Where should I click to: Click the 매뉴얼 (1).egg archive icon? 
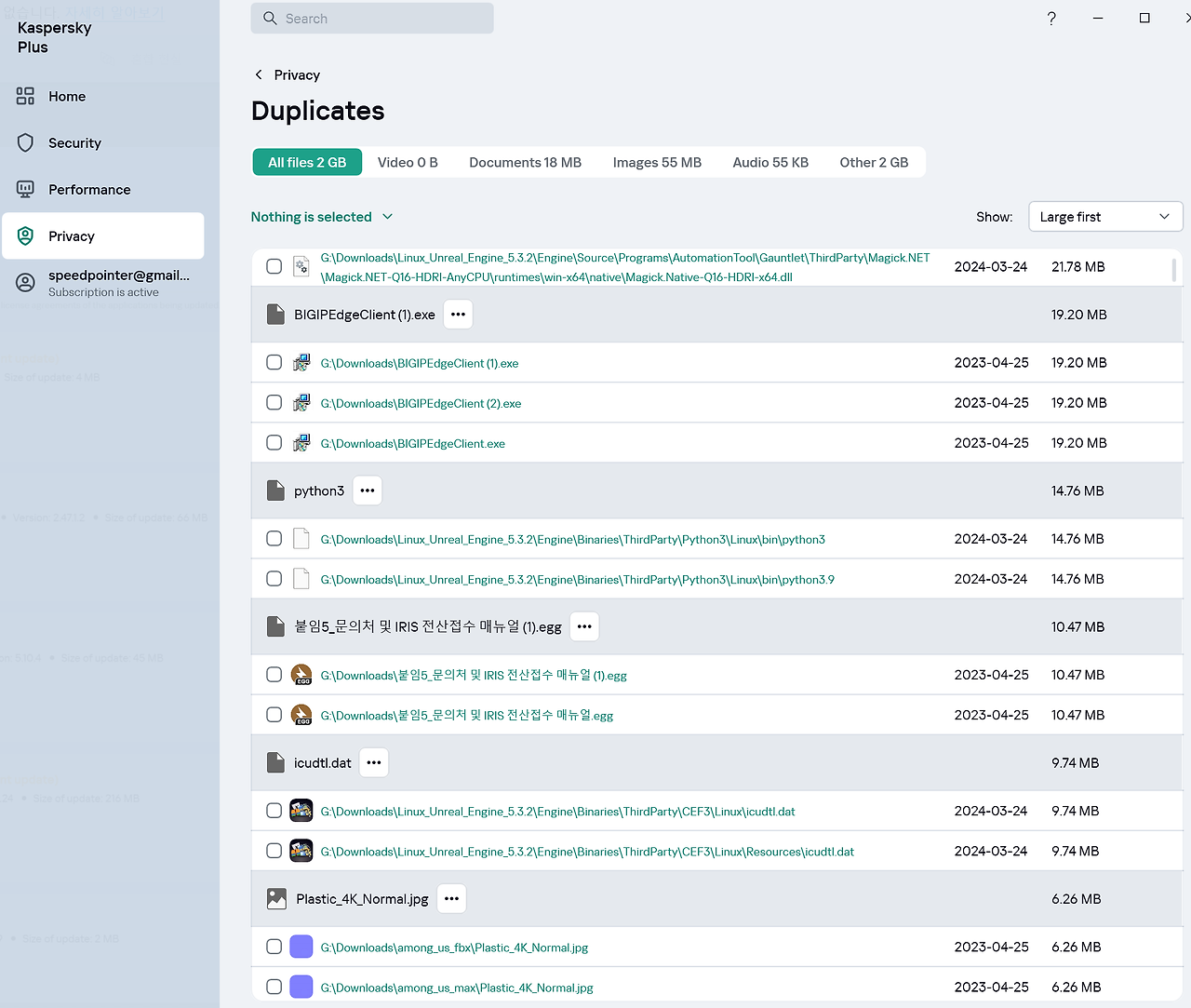301,675
